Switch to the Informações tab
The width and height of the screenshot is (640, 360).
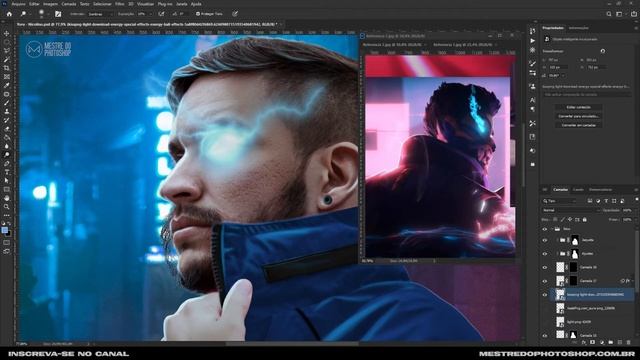tap(579, 28)
